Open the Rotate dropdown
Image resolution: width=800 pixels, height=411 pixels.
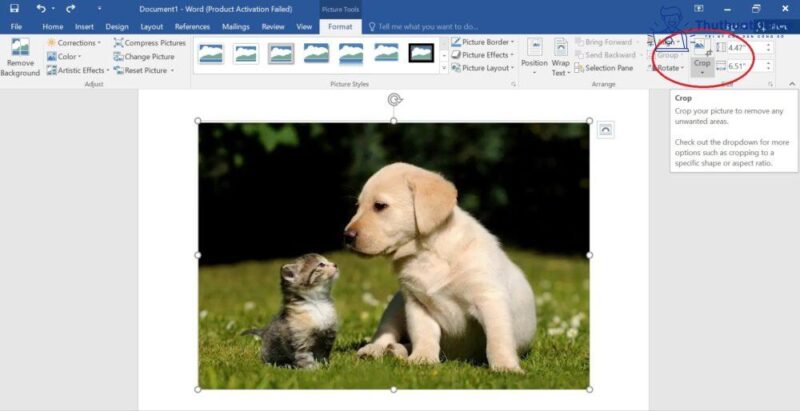666,68
